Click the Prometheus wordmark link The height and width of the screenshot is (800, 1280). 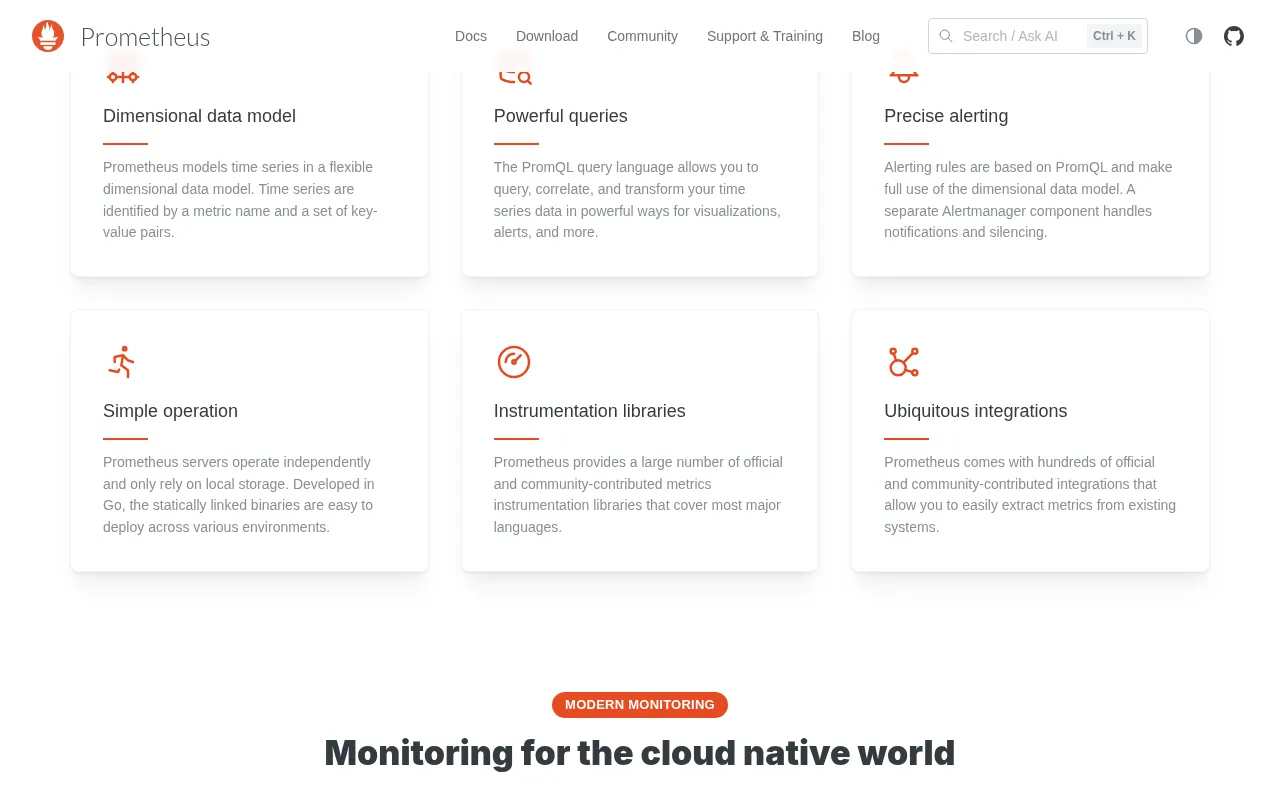pyautogui.click(x=145, y=37)
